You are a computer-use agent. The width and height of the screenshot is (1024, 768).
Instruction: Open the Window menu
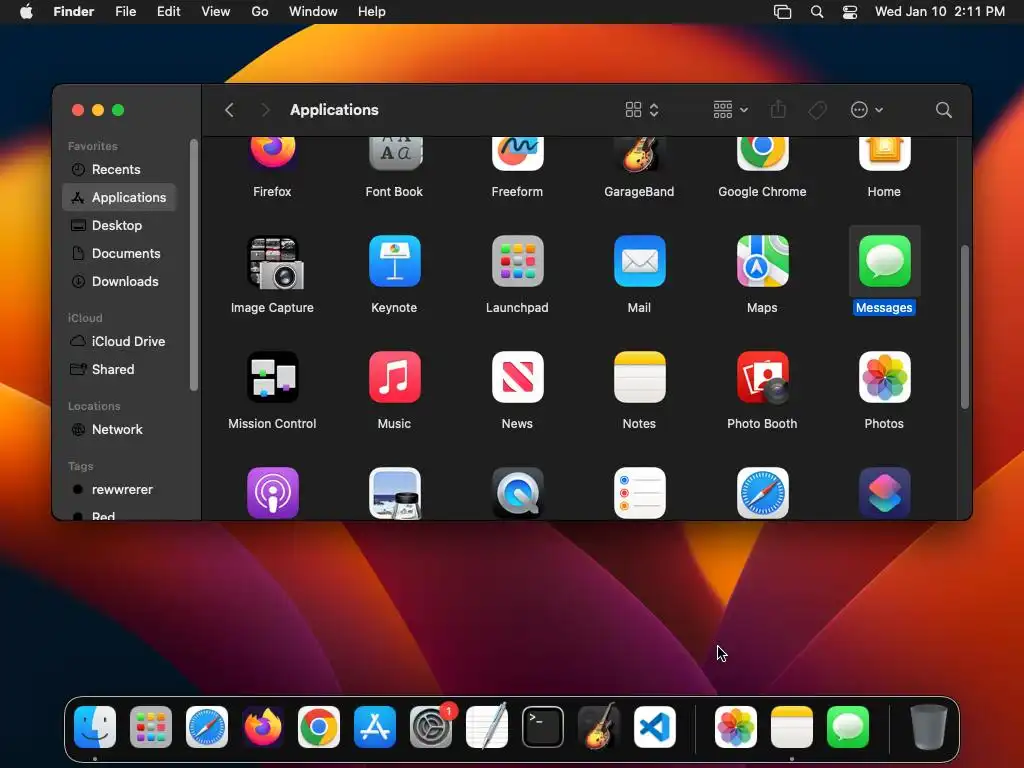tap(313, 12)
